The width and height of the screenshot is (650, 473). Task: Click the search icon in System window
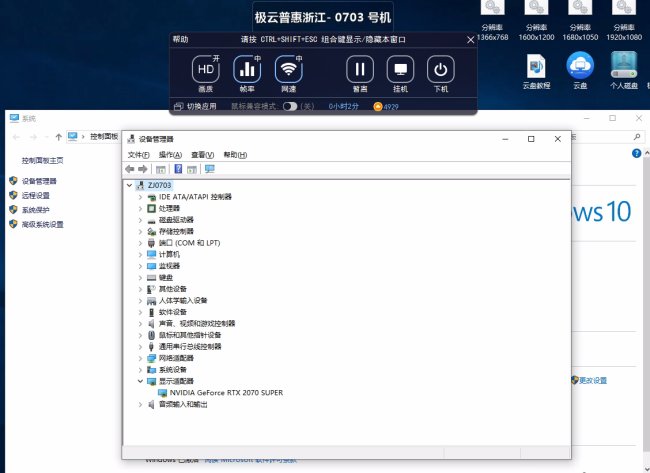coord(637,137)
